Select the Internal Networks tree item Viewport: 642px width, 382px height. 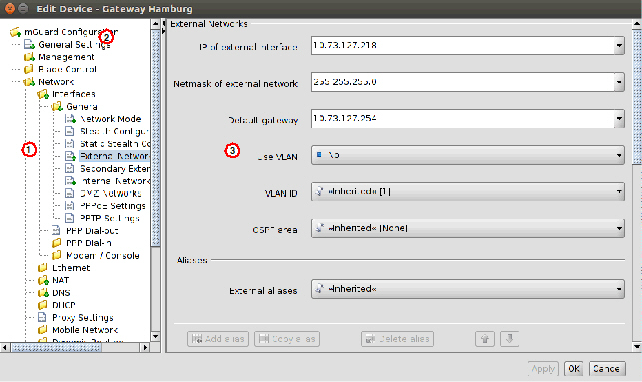(x=115, y=181)
